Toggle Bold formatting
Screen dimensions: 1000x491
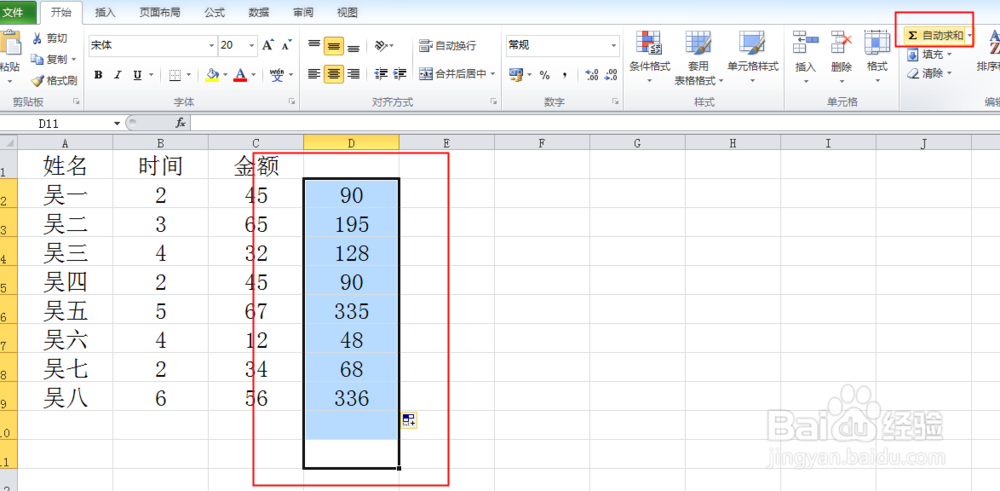click(x=98, y=75)
